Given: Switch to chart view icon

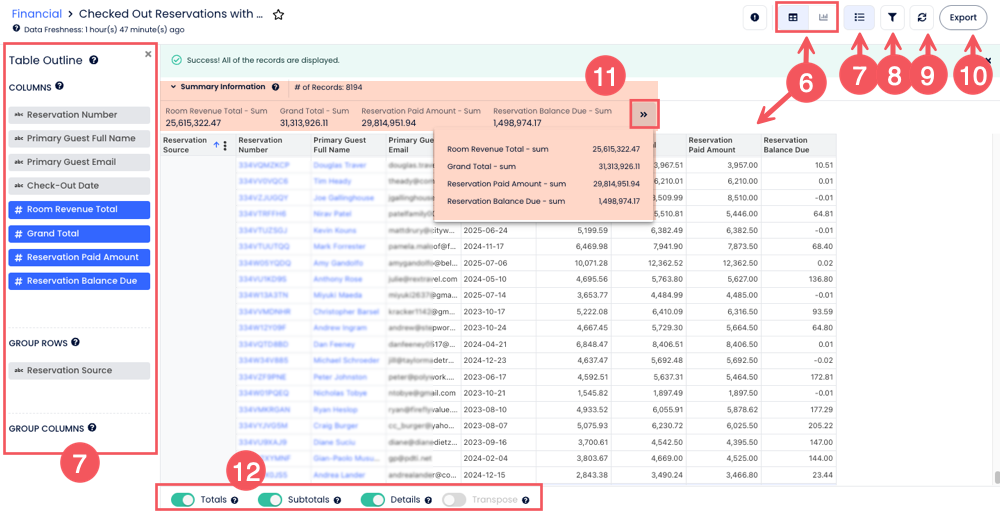Looking at the screenshot, I should [824, 17].
